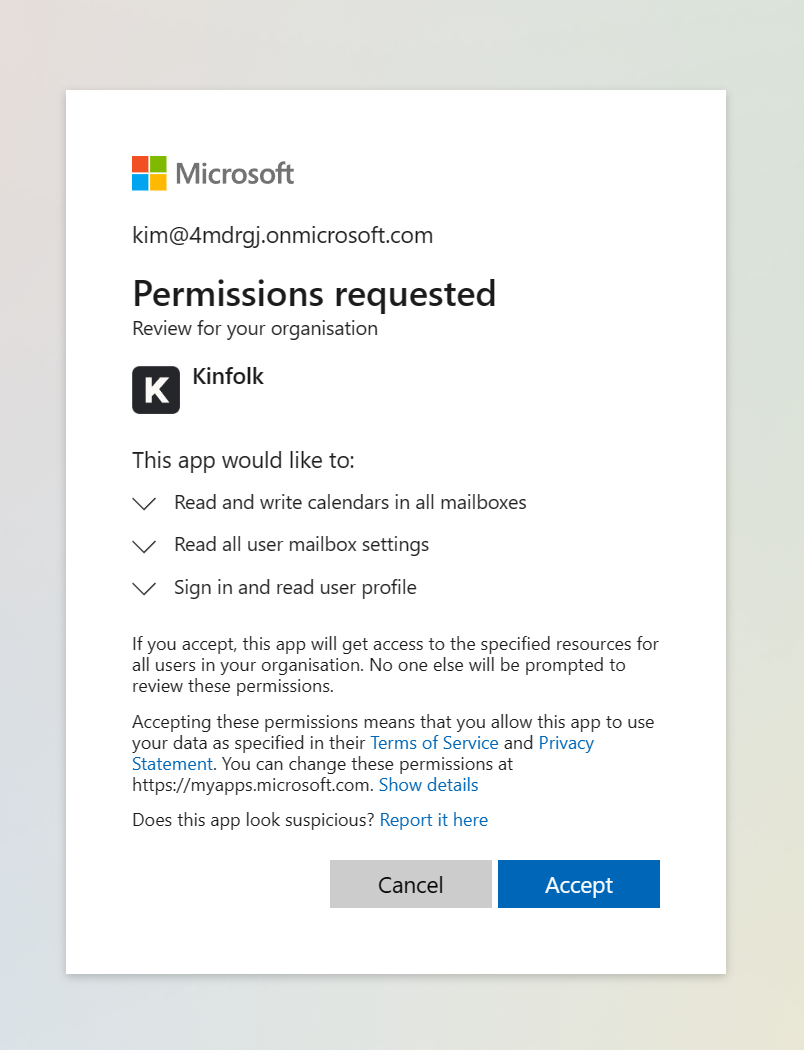The height and width of the screenshot is (1050, 804).
Task: Click 'Review for your organisation' subtitle
Action: 255,328
